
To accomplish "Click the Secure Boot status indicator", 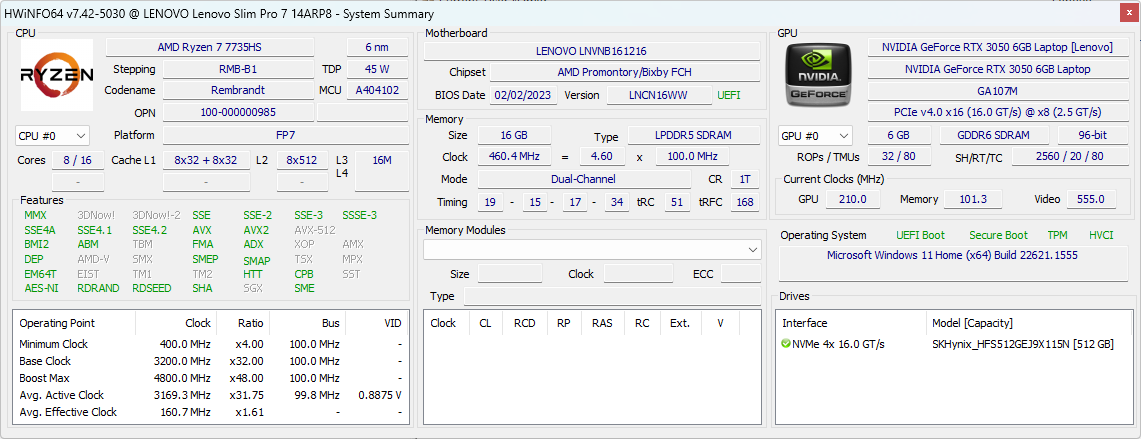I will tap(998, 236).
